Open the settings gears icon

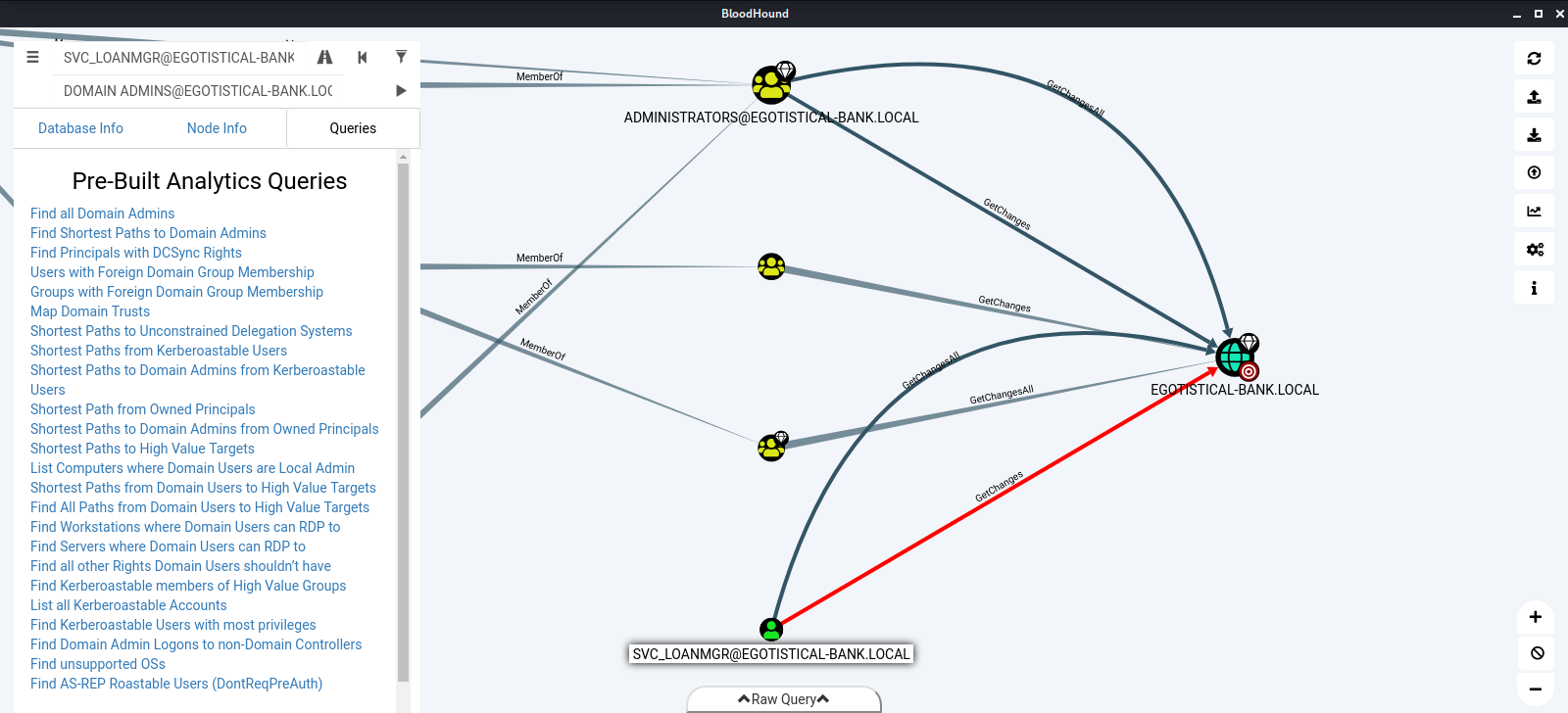[x=1534, y=249]
